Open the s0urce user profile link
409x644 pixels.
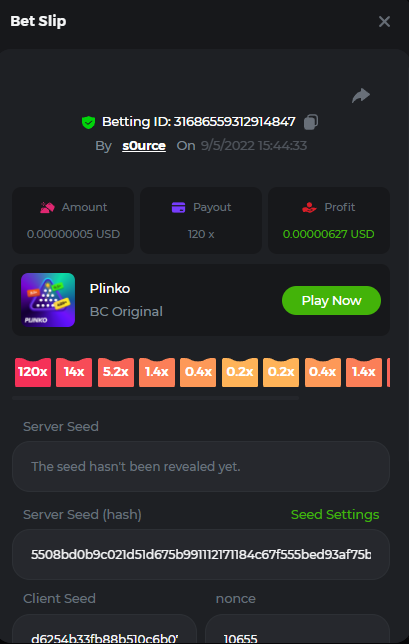(x=144, y=146)
